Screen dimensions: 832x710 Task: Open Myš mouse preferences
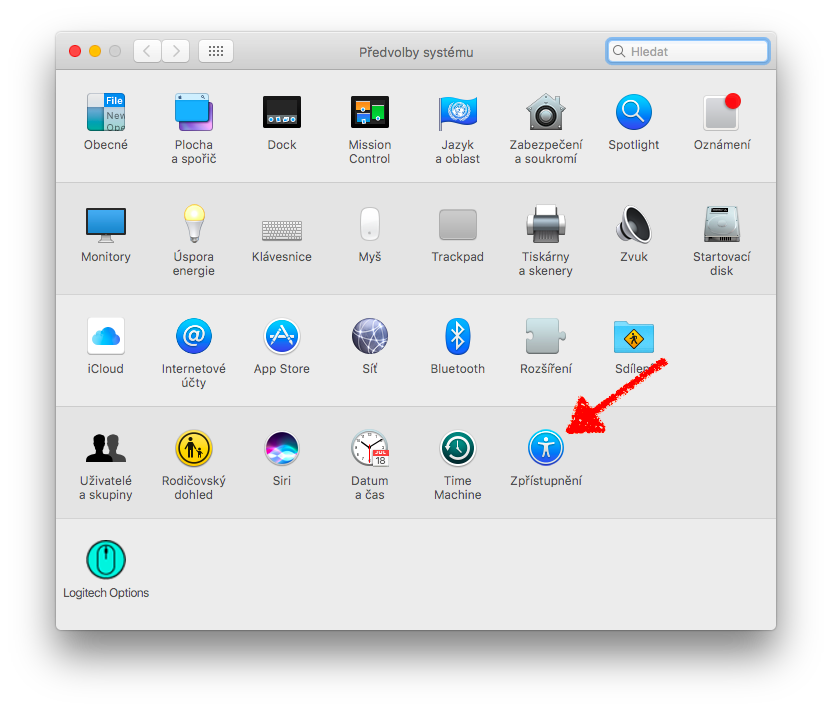(370, 224)
